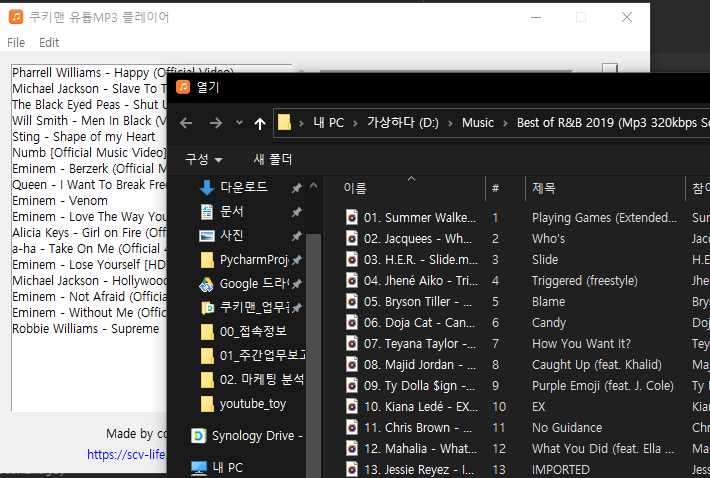Click the folder icon in address bar
Screen dimensions: 710x478
click(284, 122)
